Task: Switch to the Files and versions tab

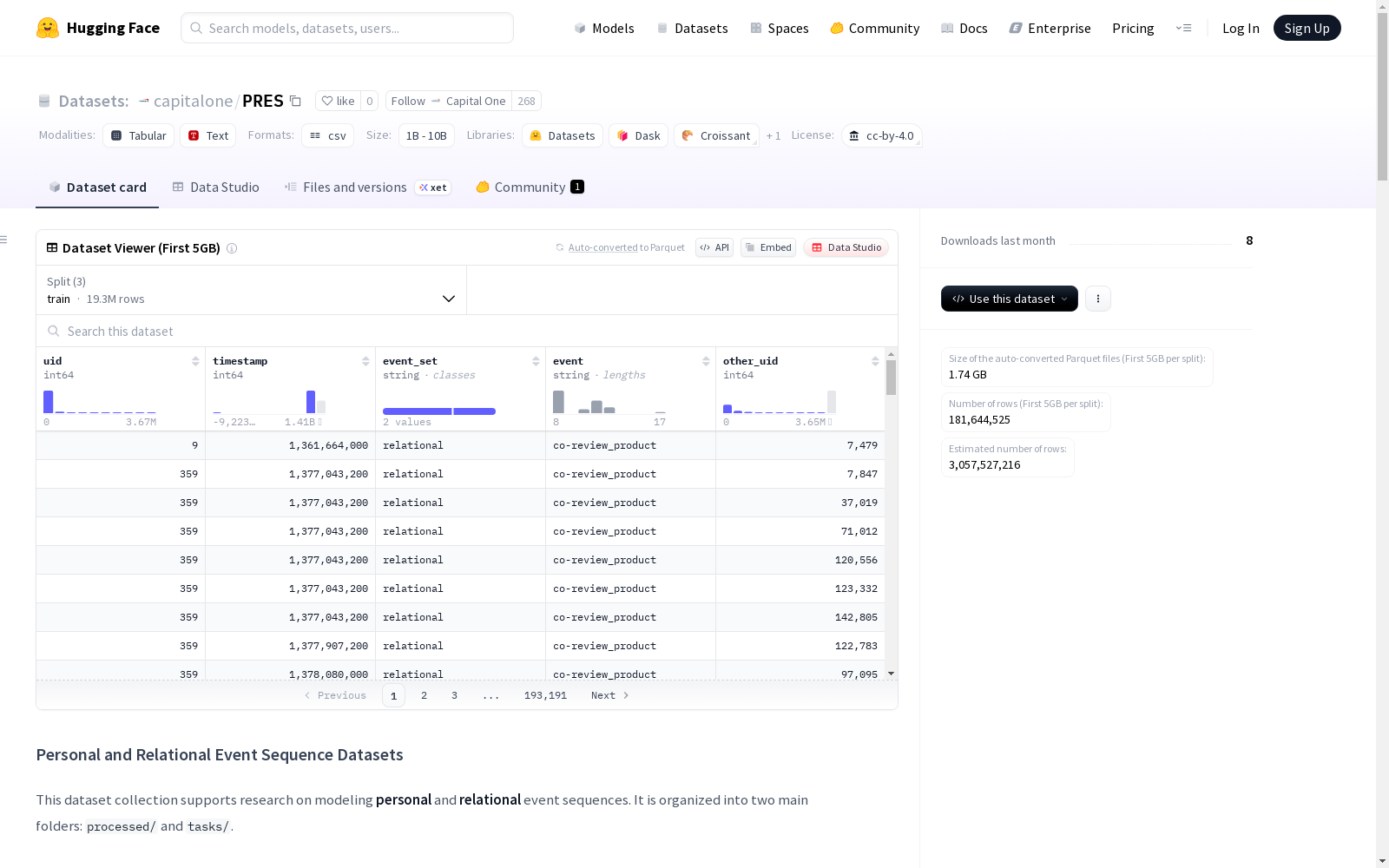Action: (x=367, y=187)
